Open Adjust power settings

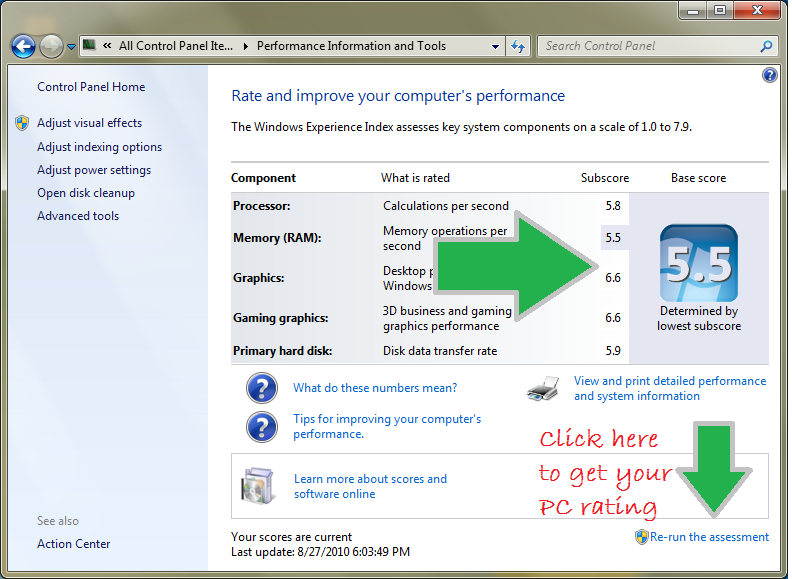[x=94, y=170]
